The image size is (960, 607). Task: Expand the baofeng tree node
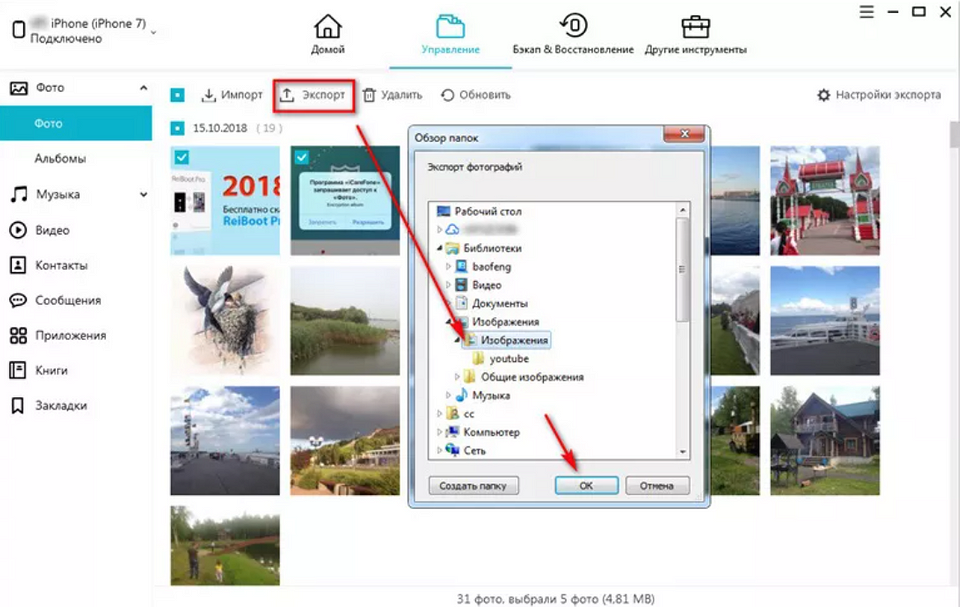[448, 266]
